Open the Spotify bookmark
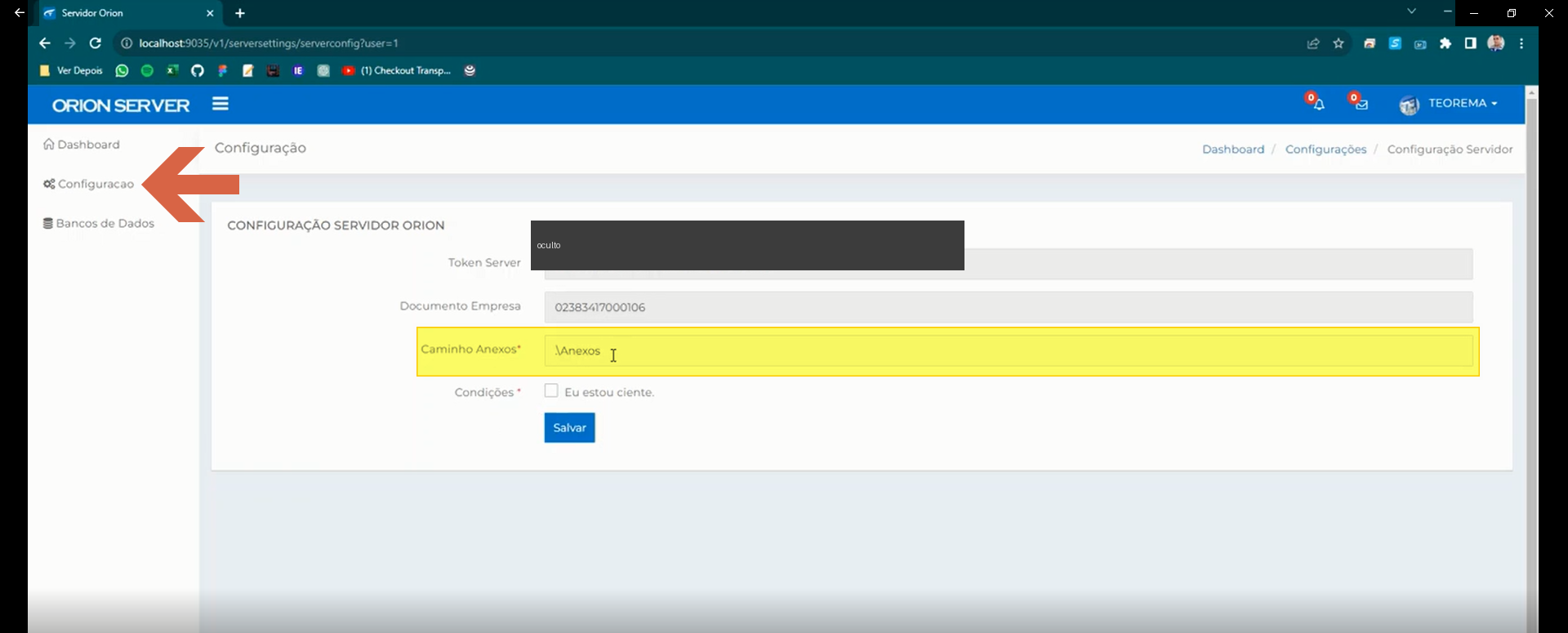The width and height of the screenshot is (1568, 633). 147,70
